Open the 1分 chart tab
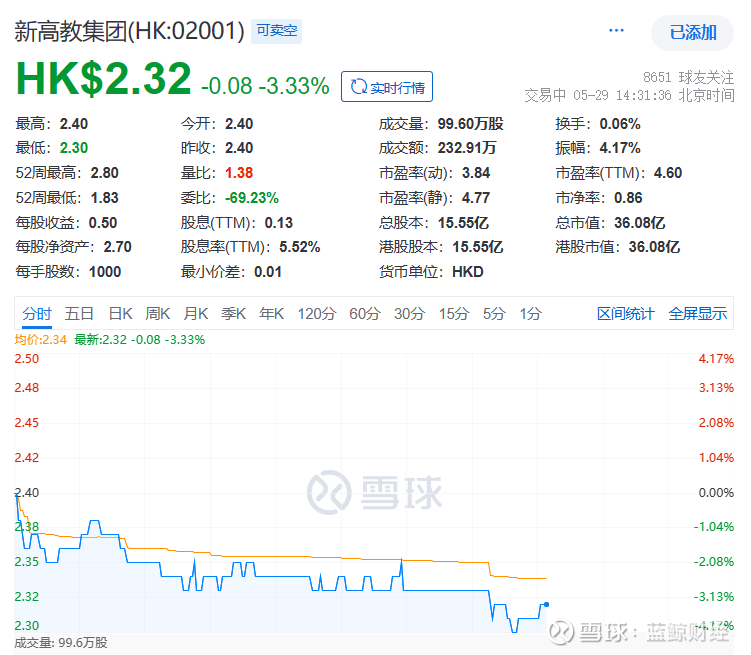Viewport: 751px width, 655px height. click(531, 314)
